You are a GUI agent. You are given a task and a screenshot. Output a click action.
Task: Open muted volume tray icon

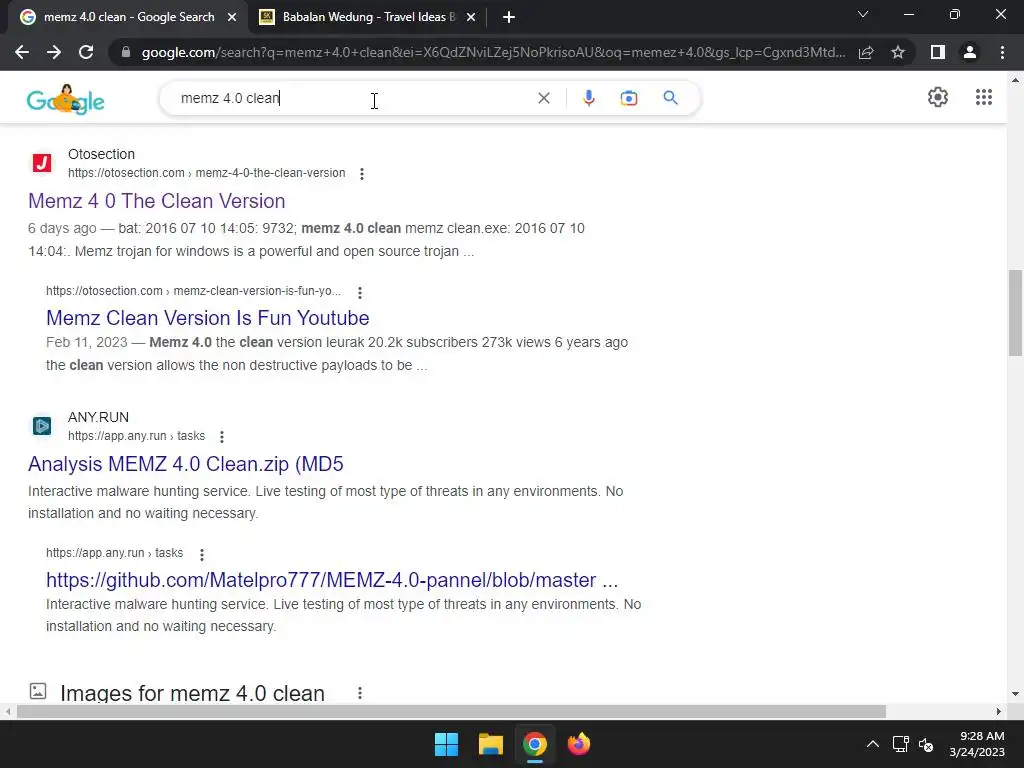click(x=926, y=744)
